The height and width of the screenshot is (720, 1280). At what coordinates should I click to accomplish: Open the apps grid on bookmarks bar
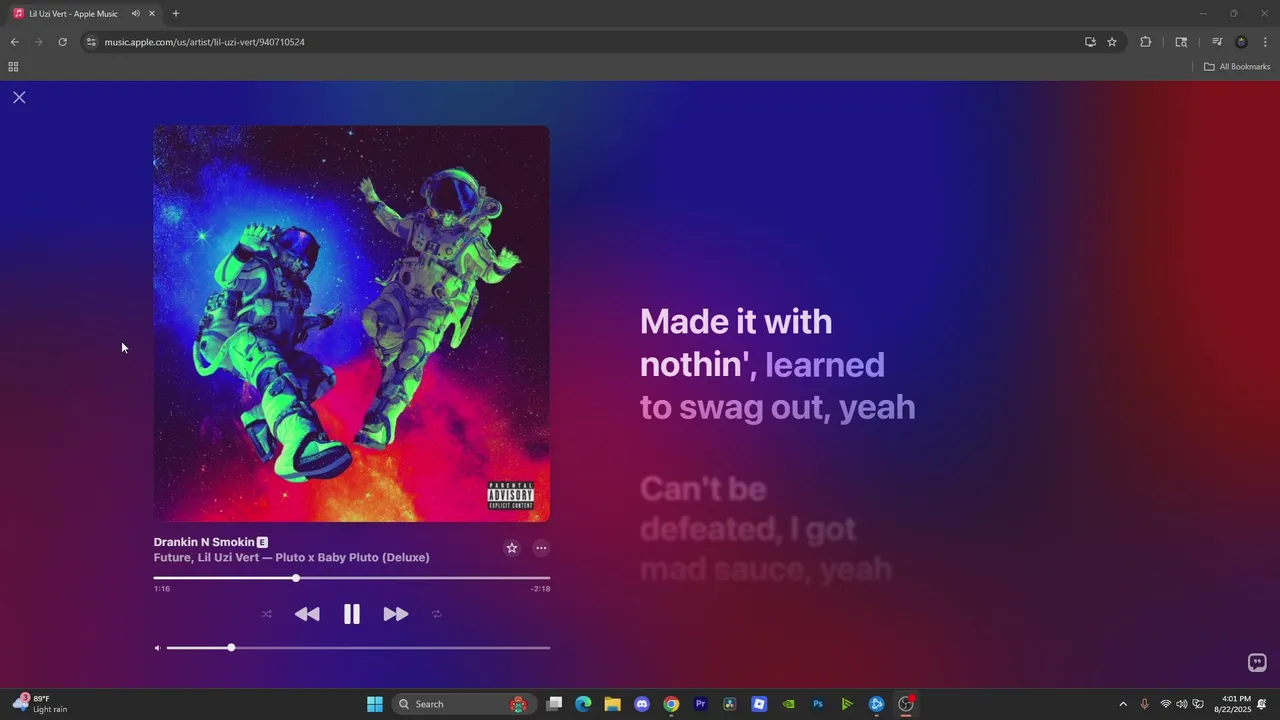13,67
